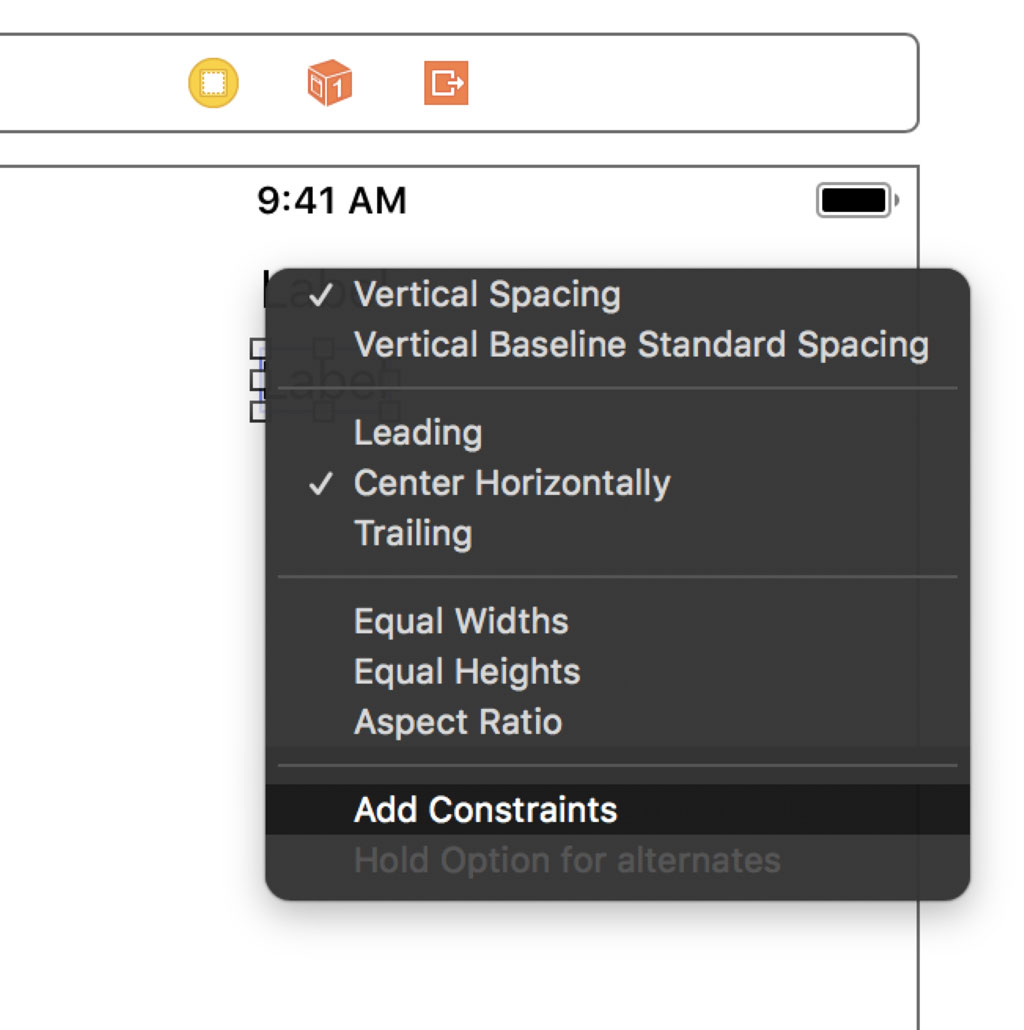Click the dashed square inside the yellow icon

tap(212, 83)
